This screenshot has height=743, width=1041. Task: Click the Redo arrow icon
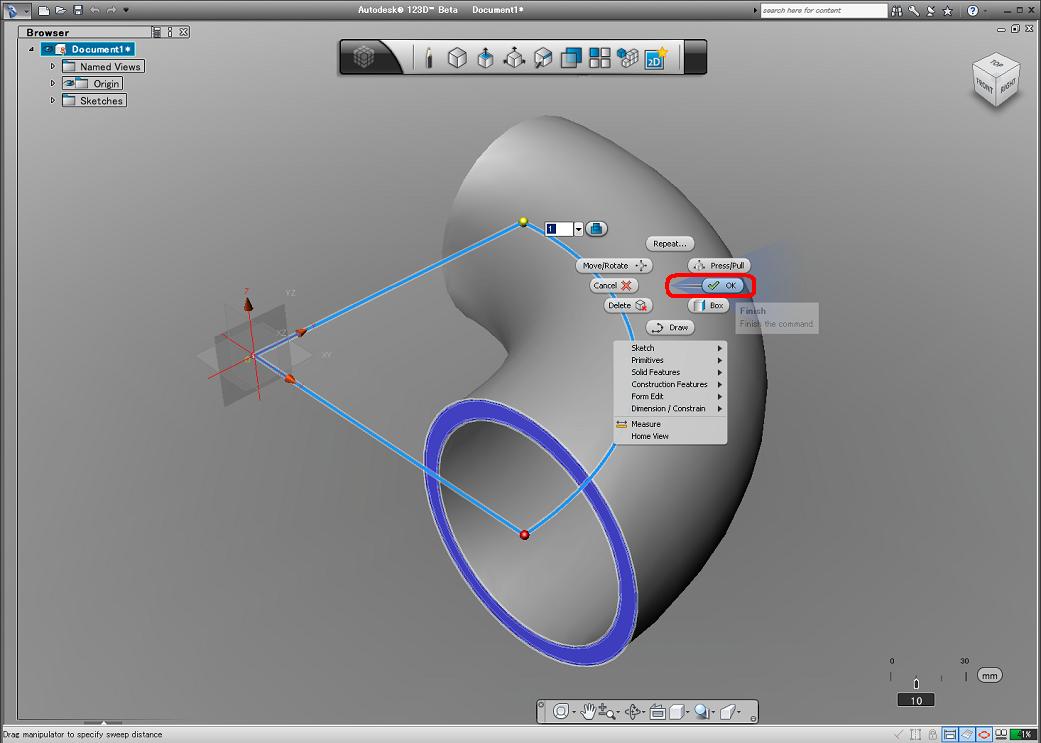pos(111,10)
